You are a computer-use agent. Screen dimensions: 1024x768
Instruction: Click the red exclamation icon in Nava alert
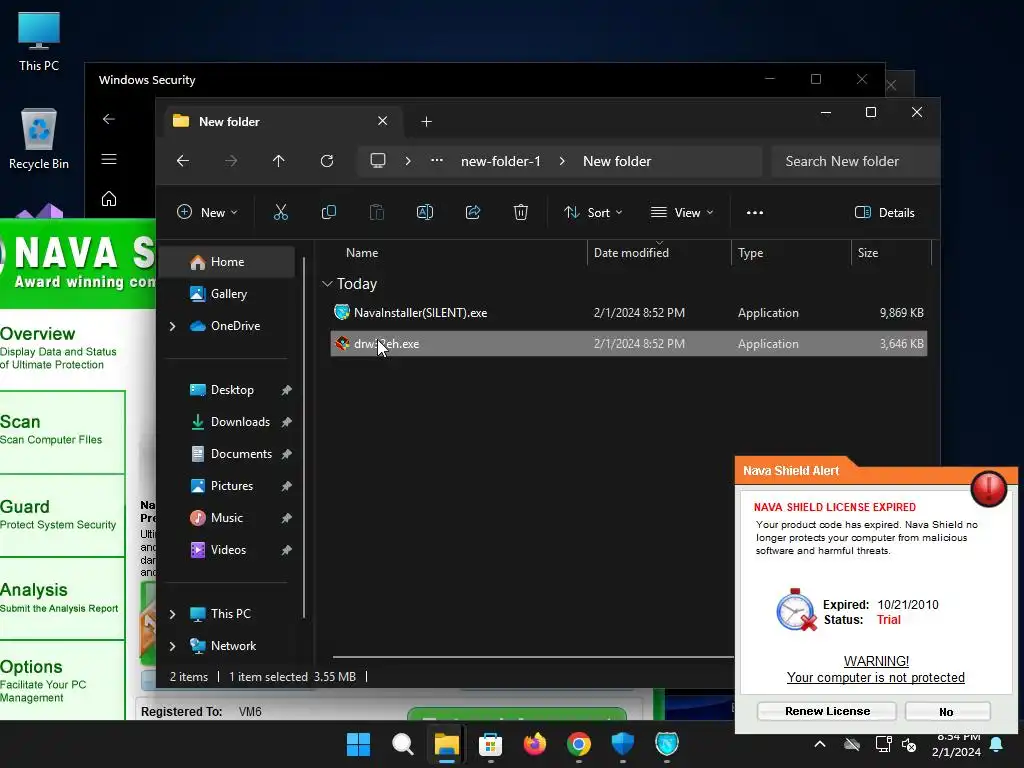pos(988,487)
